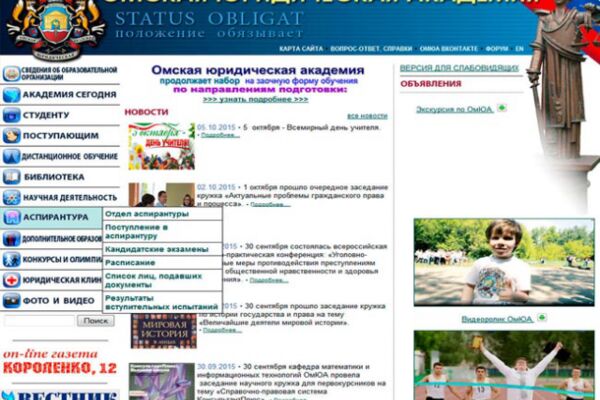600x400 pixels.
Task: Open the Студенту menu item
Action: (x=46, y=115)
